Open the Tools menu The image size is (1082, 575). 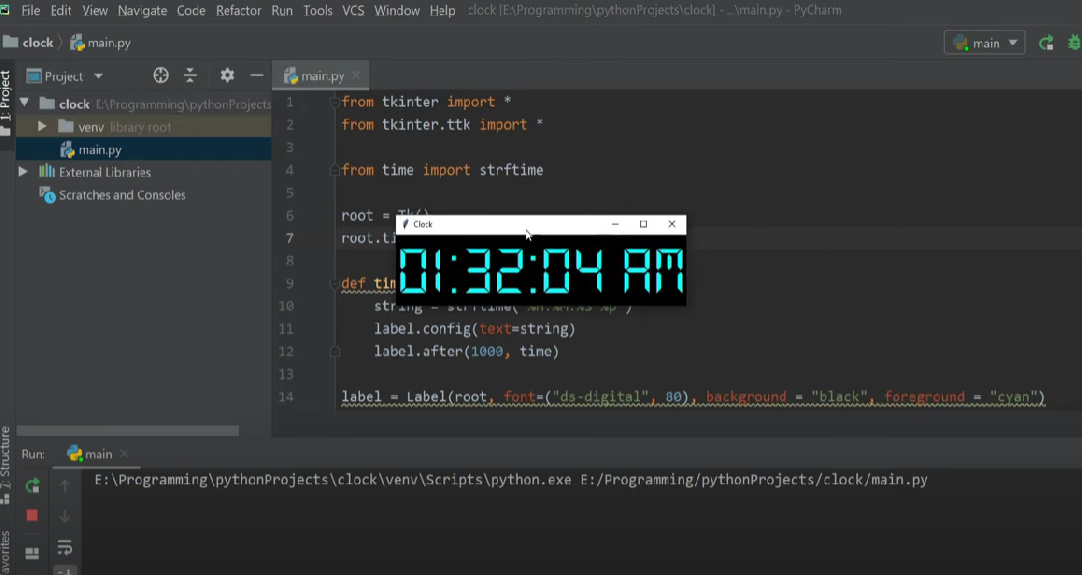click(317, 10)
